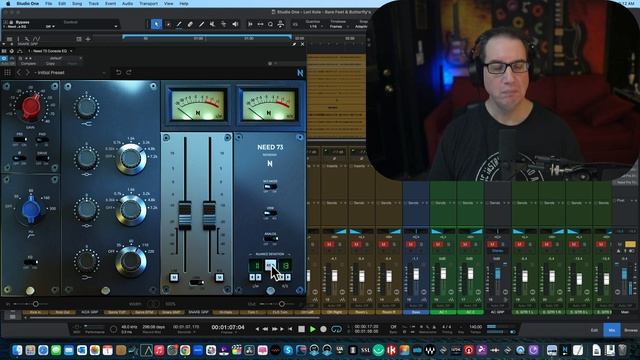
Task: Click the left VU meter
Action: coord(198,105)
